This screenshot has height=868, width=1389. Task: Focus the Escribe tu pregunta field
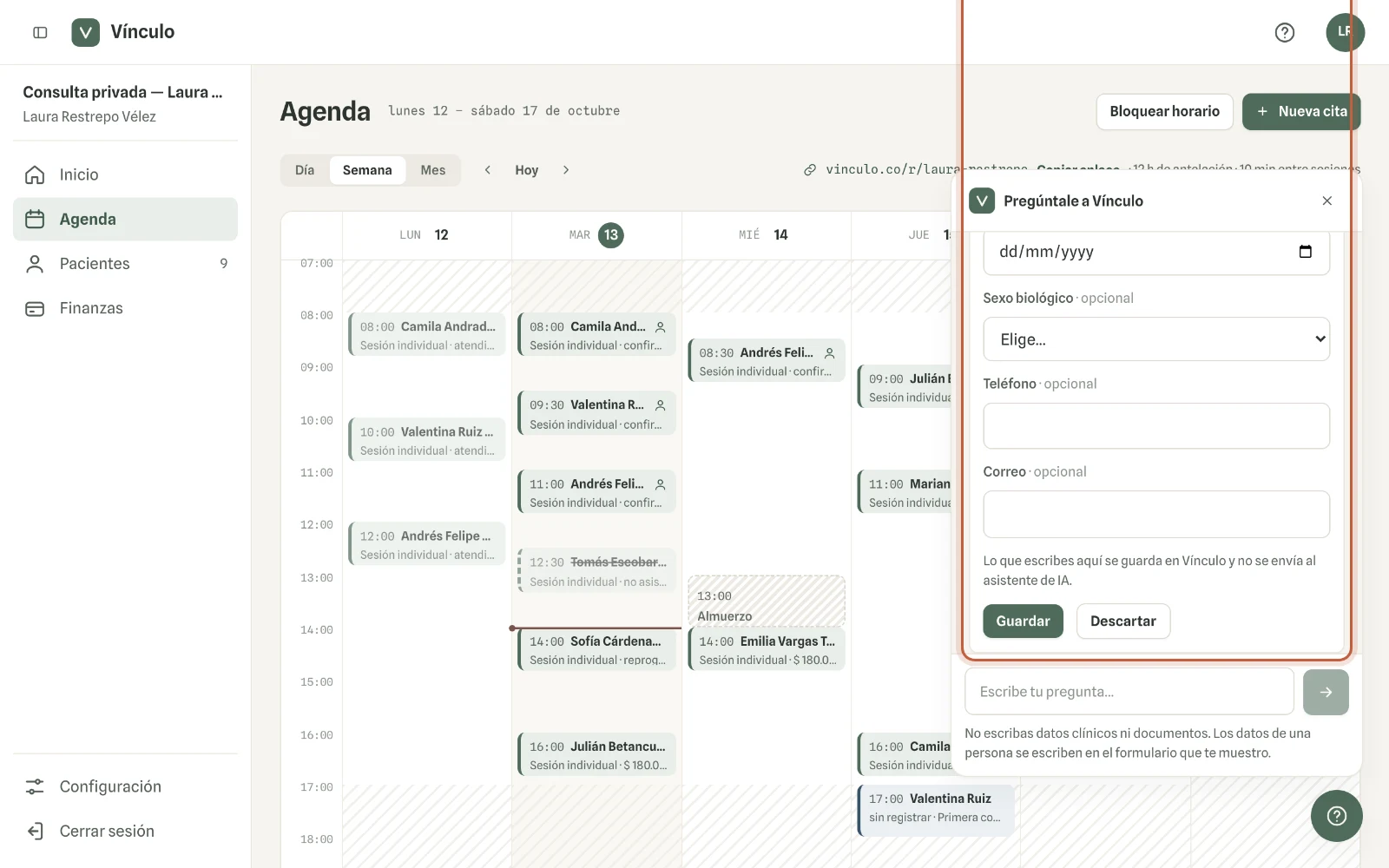(x=1129, y=692)
